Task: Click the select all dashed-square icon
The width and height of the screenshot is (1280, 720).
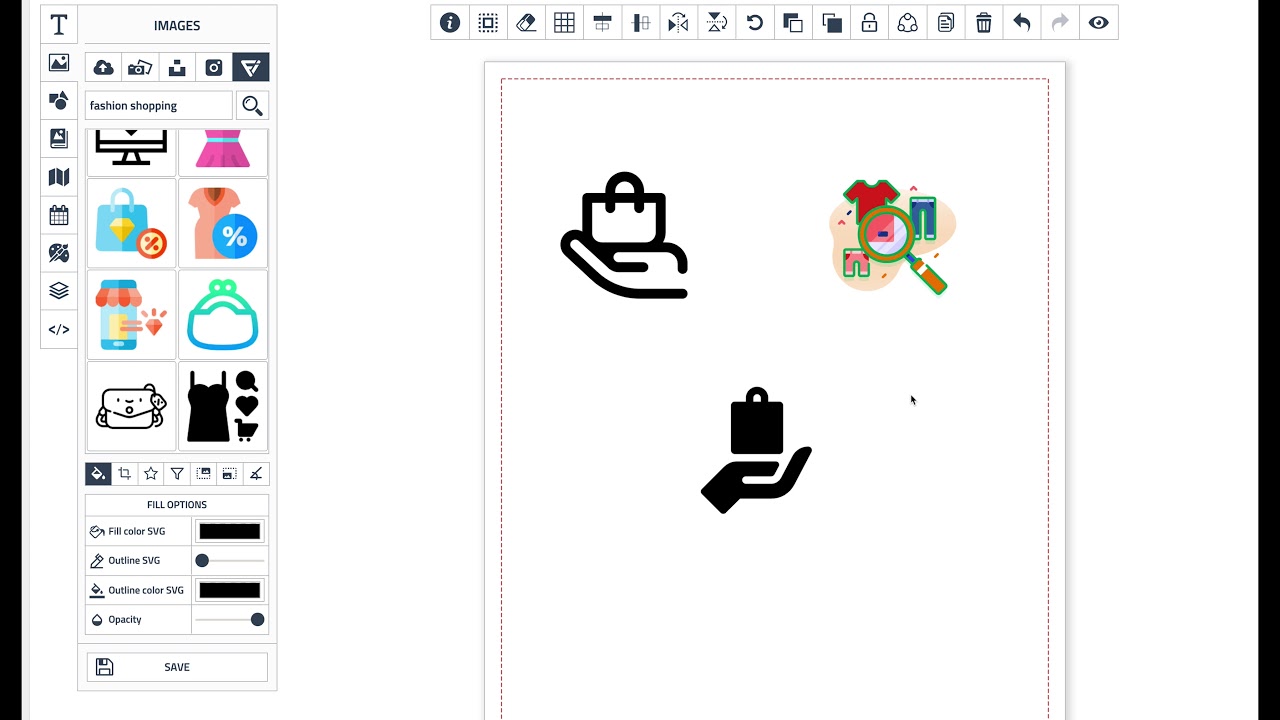Action: 488,22
